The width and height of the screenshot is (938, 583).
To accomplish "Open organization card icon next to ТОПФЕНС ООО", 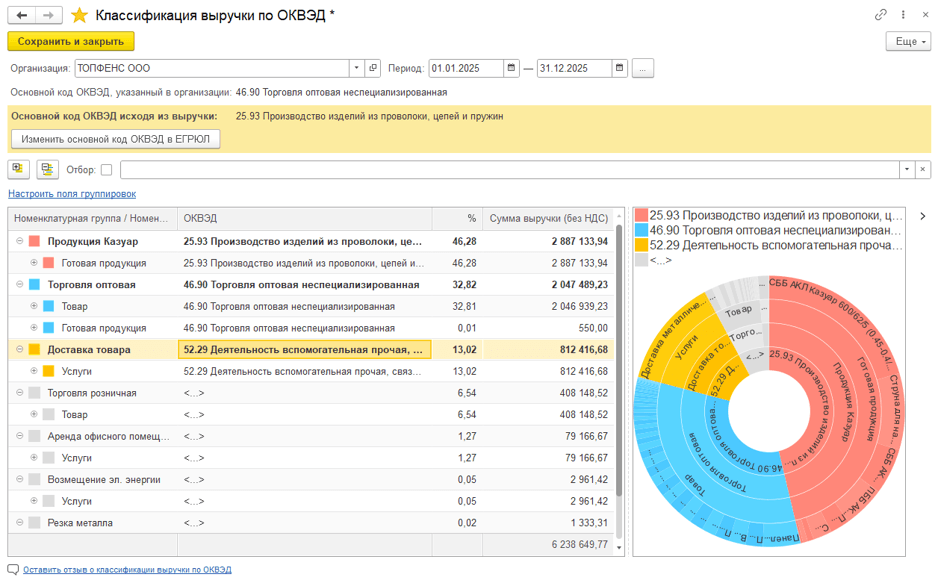I will 373,68.
